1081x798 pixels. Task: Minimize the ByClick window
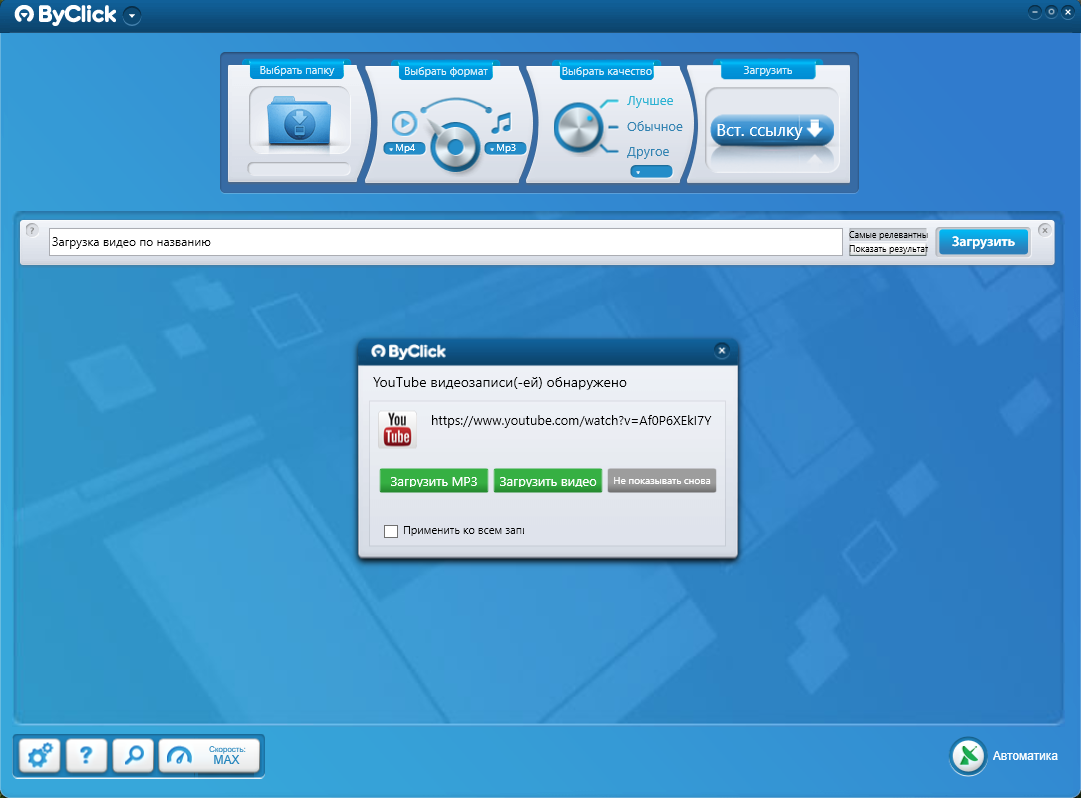coord(1034,12)
